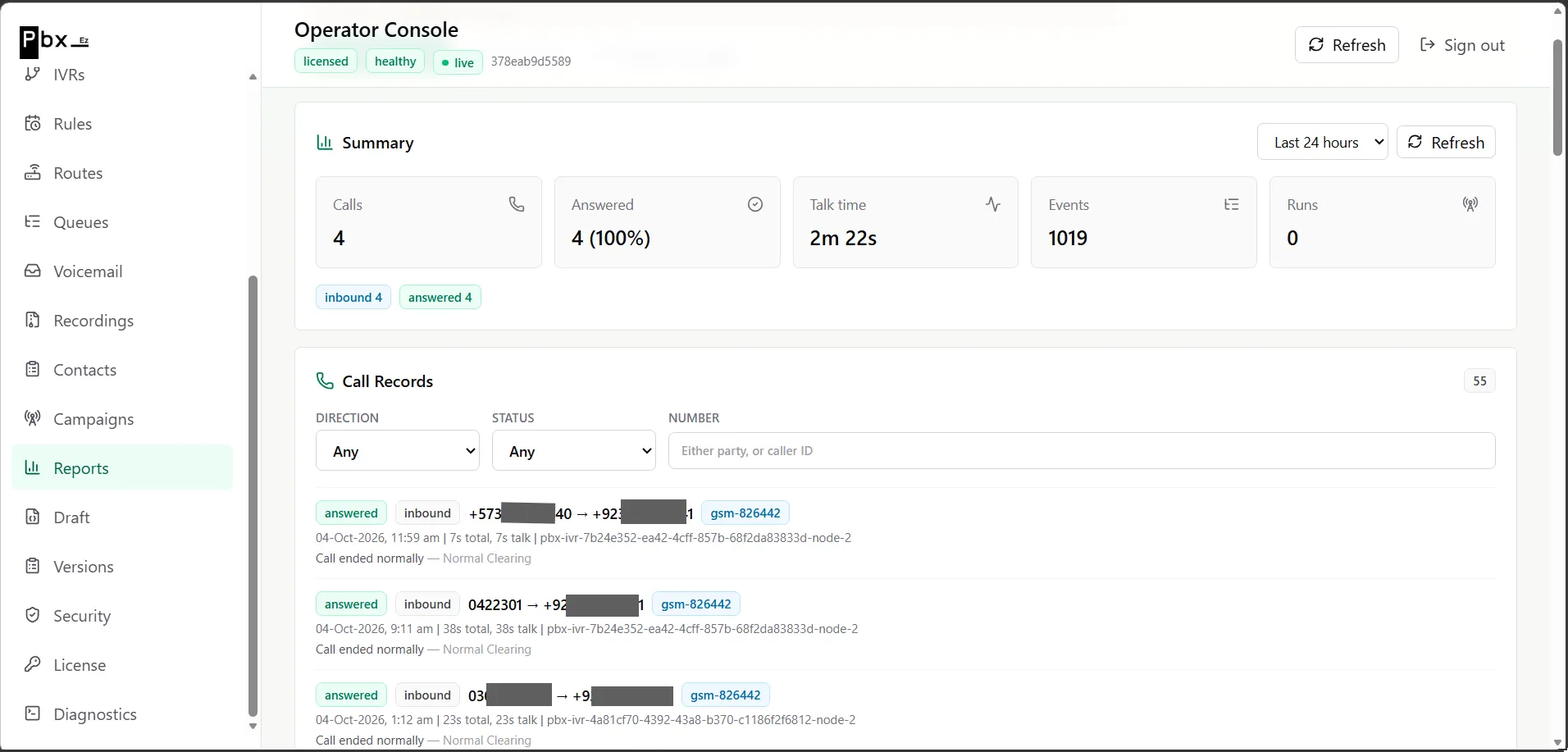Click the 55 call records count badge

pyautogui.click(x=1479, y=381)
